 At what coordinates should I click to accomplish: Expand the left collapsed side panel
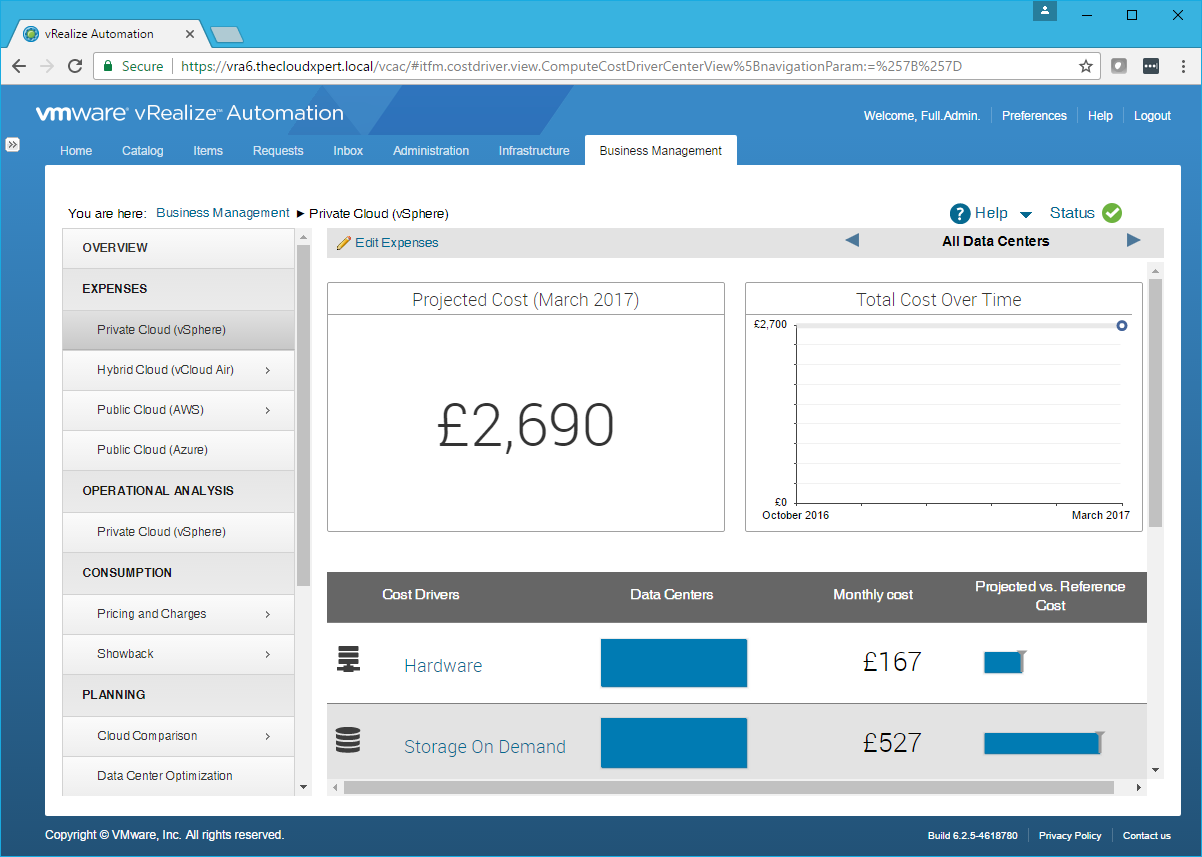click(13, 144)
